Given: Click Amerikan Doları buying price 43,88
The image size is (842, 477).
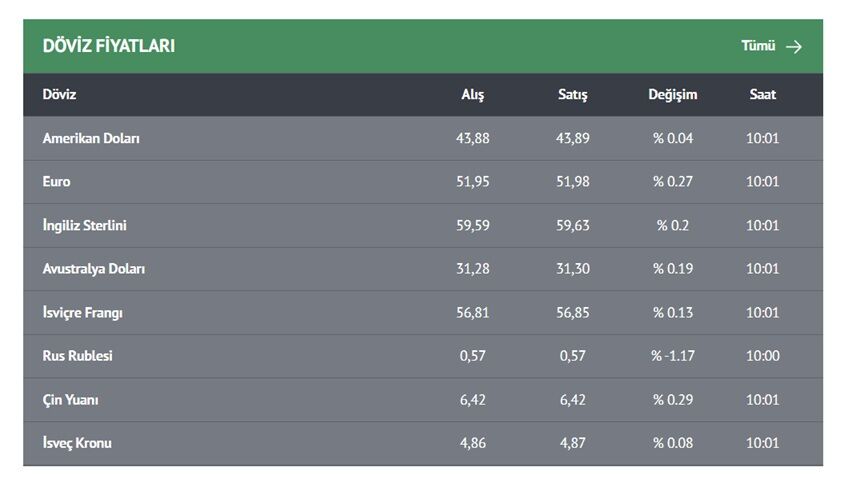Looking at the screenshot, I should point(472,138).
